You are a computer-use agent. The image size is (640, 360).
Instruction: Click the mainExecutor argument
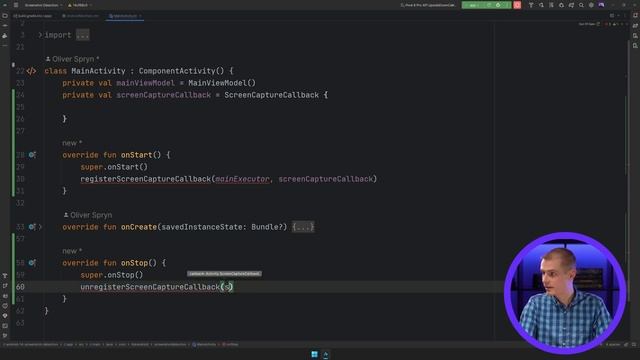242,179
